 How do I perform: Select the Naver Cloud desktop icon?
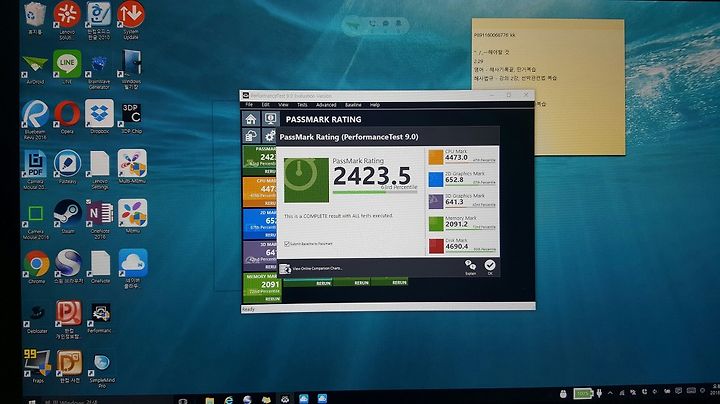pyautogui.click(x=133, y=269)
